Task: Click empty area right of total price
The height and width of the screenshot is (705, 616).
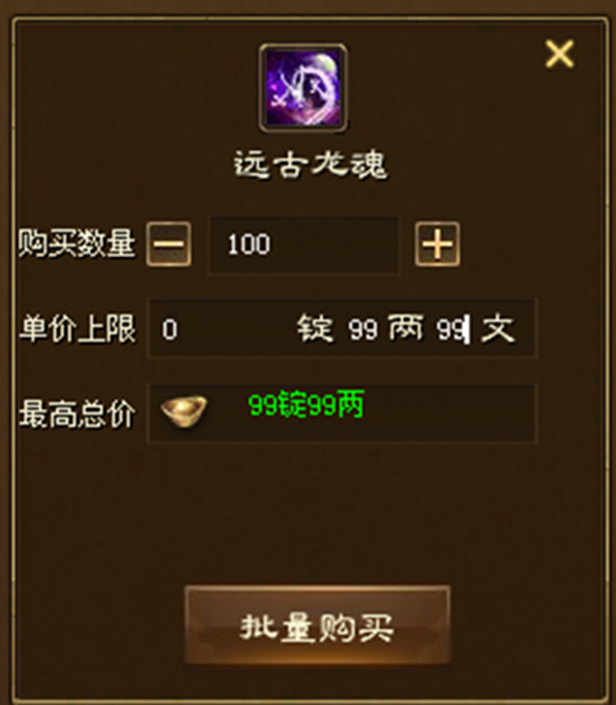Action: click(450, 414)
